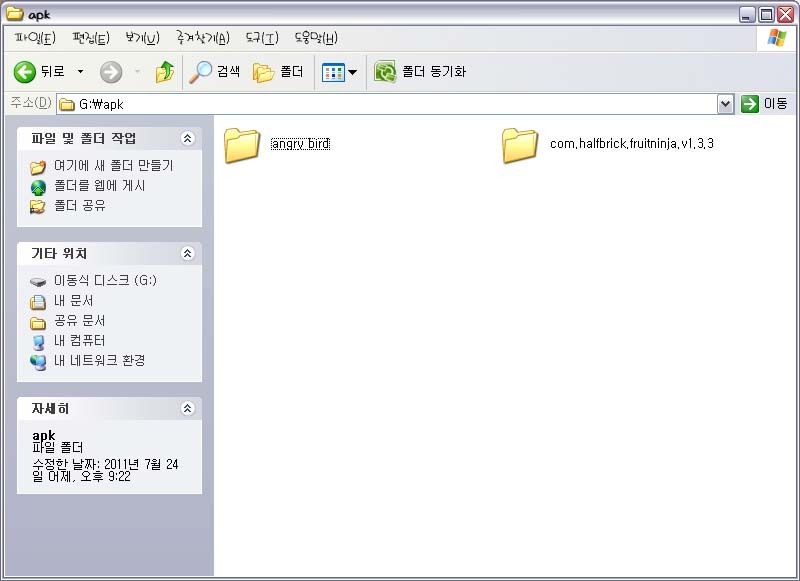The height and width of the screenshot is (581, 800).
Task: Click the Forward arrow icon
Action: [111, 72]
